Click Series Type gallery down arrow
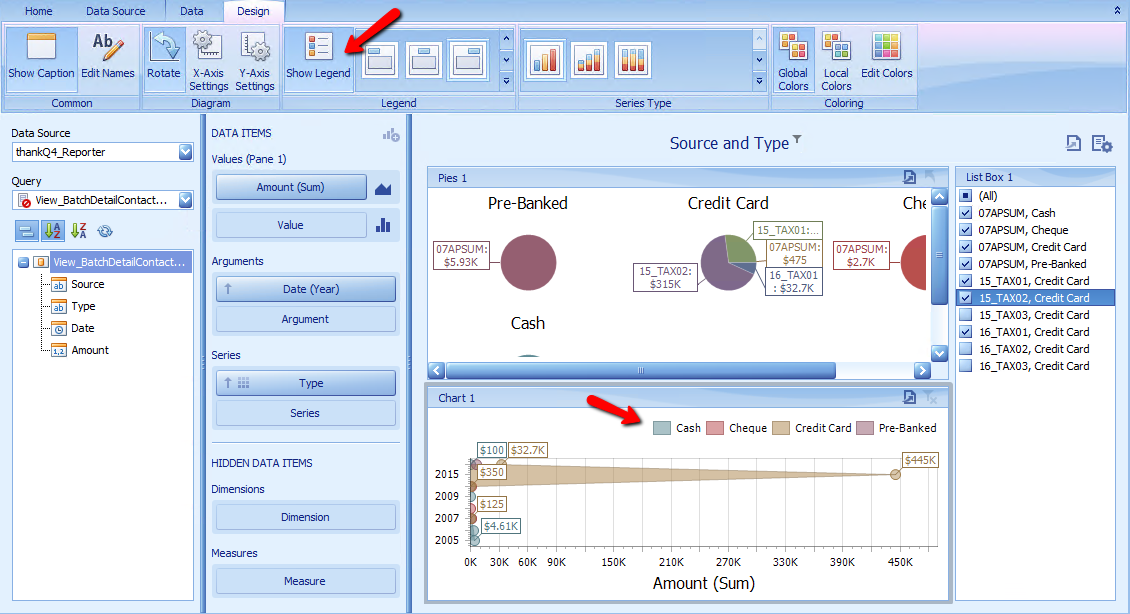Viewport: 1130px width, 614px height. (759, 60)
